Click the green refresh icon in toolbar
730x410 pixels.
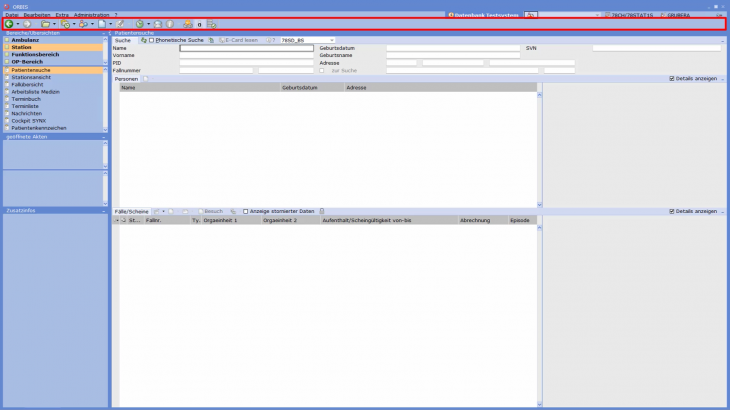(x=140, y=24)
